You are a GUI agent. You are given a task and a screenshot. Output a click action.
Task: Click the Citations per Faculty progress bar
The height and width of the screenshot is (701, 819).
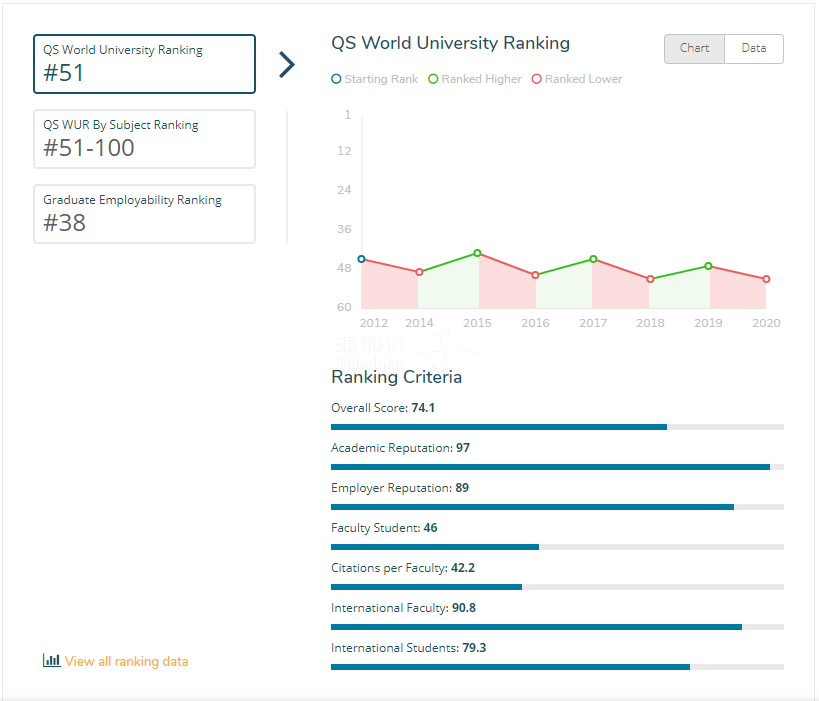pos(557,587)
